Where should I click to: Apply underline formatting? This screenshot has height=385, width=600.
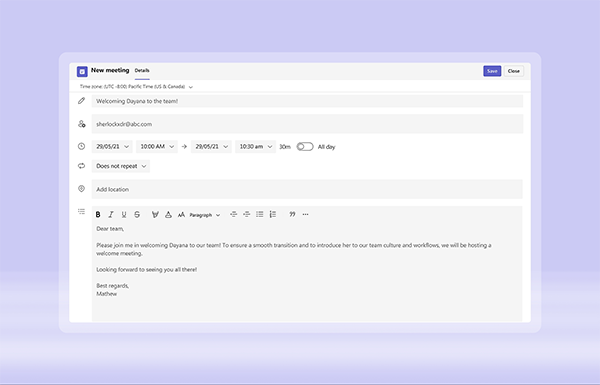coord(124,215)
